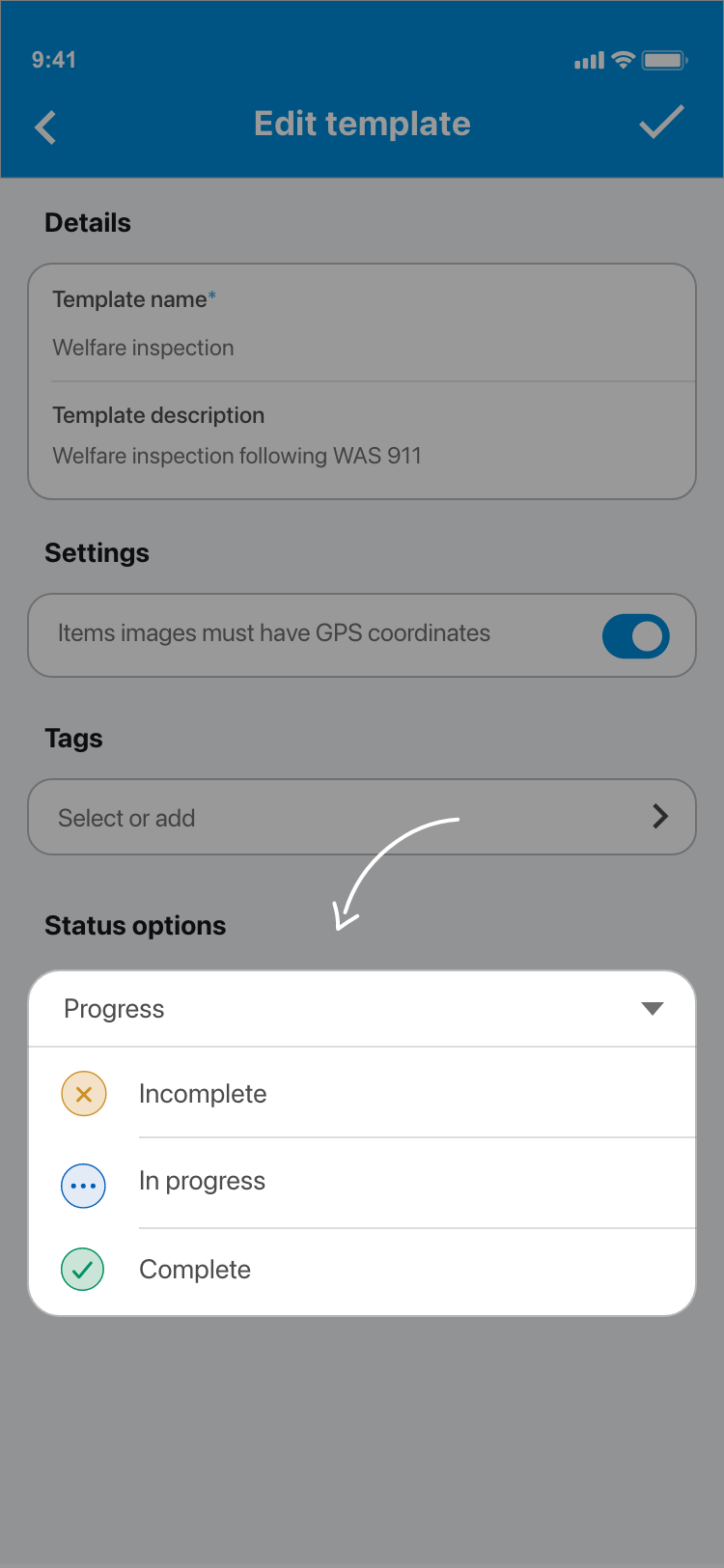Confirm edits with the checkmark icon
The width and height of the screenshot is (724, 1568).
coord(661,123)
